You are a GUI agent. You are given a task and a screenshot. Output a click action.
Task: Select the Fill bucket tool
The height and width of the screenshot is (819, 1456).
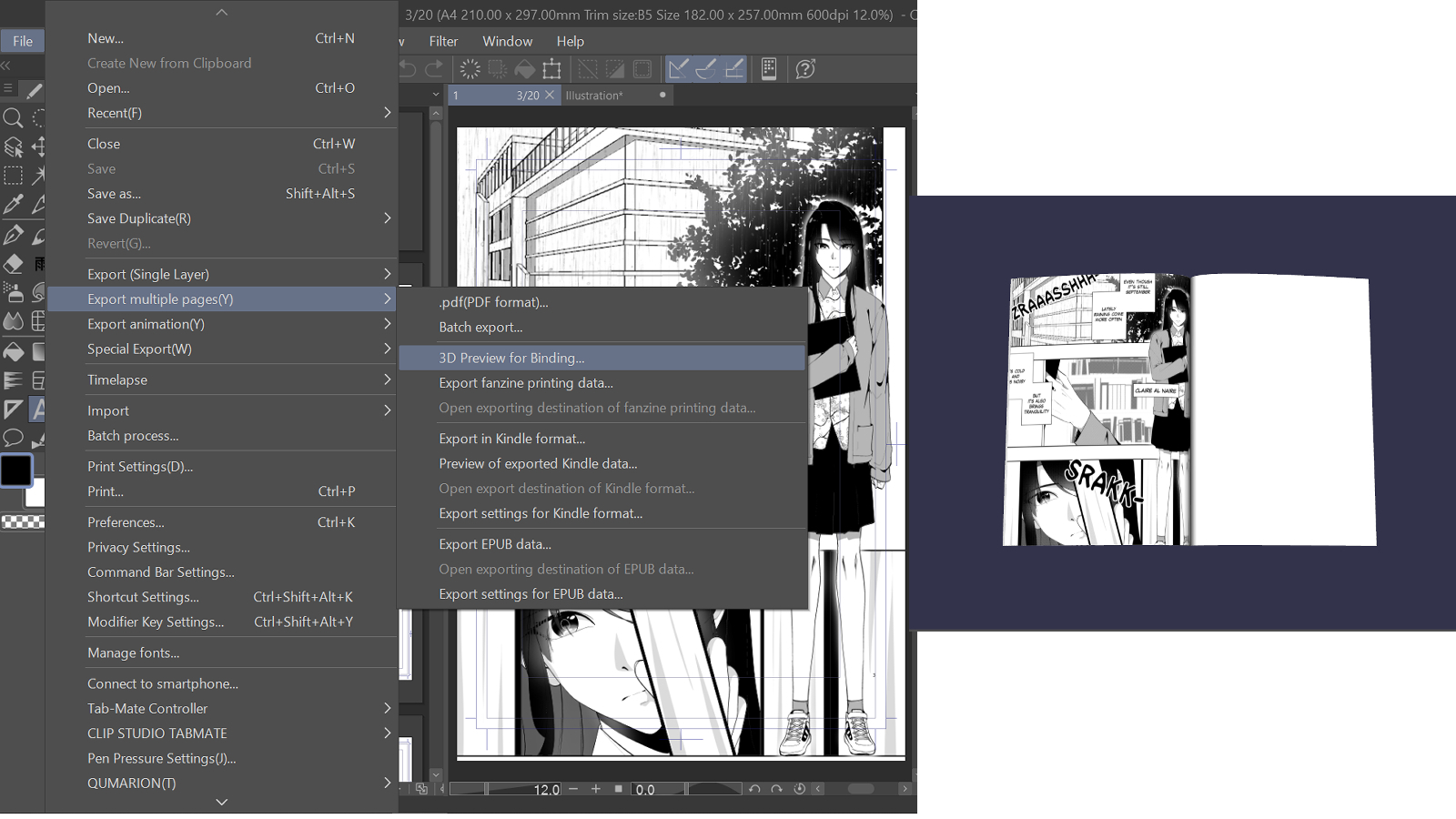(13, 351)
